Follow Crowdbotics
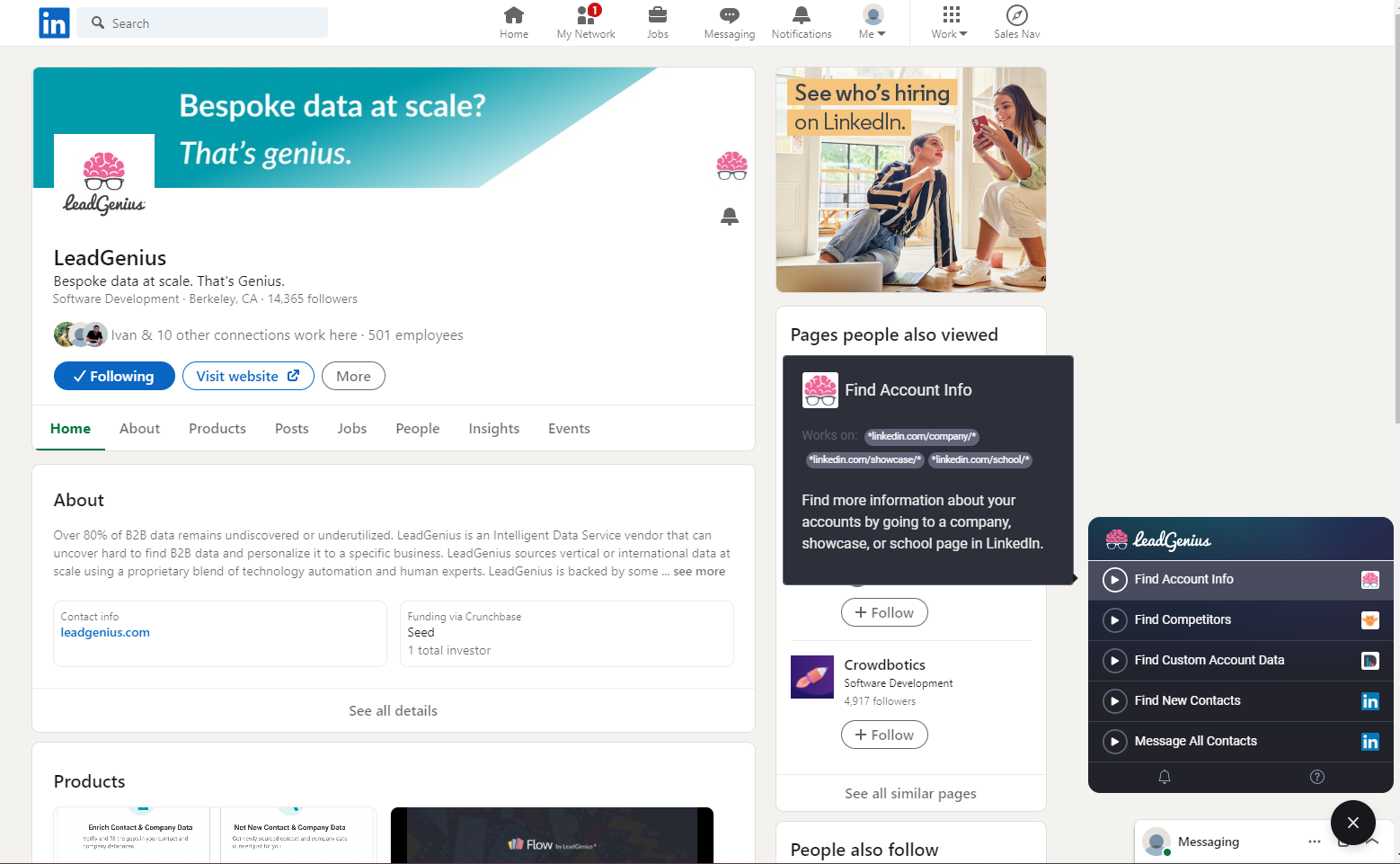Viewport: 1400px width, 864px height. (x=884, y=735)
